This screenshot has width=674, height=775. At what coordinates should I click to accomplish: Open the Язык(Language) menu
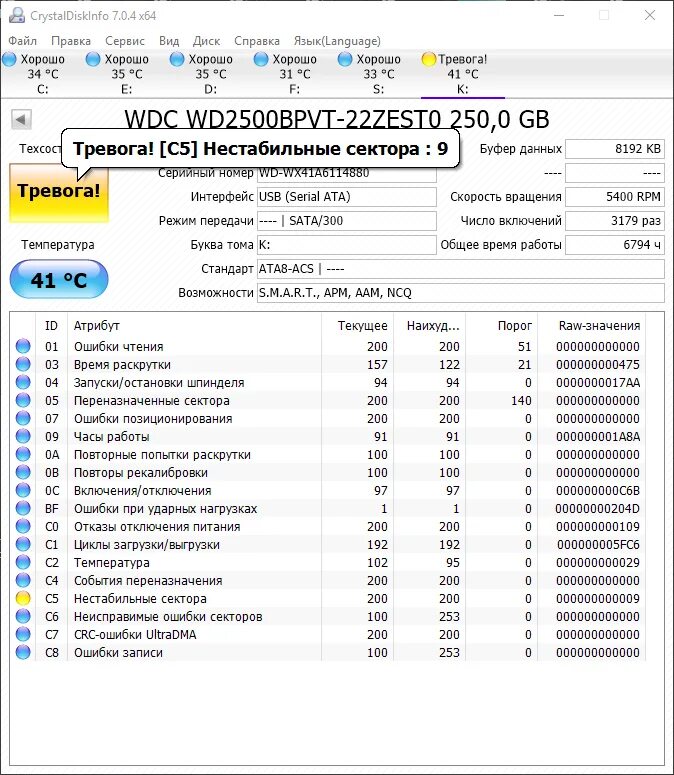click(337, 41)
